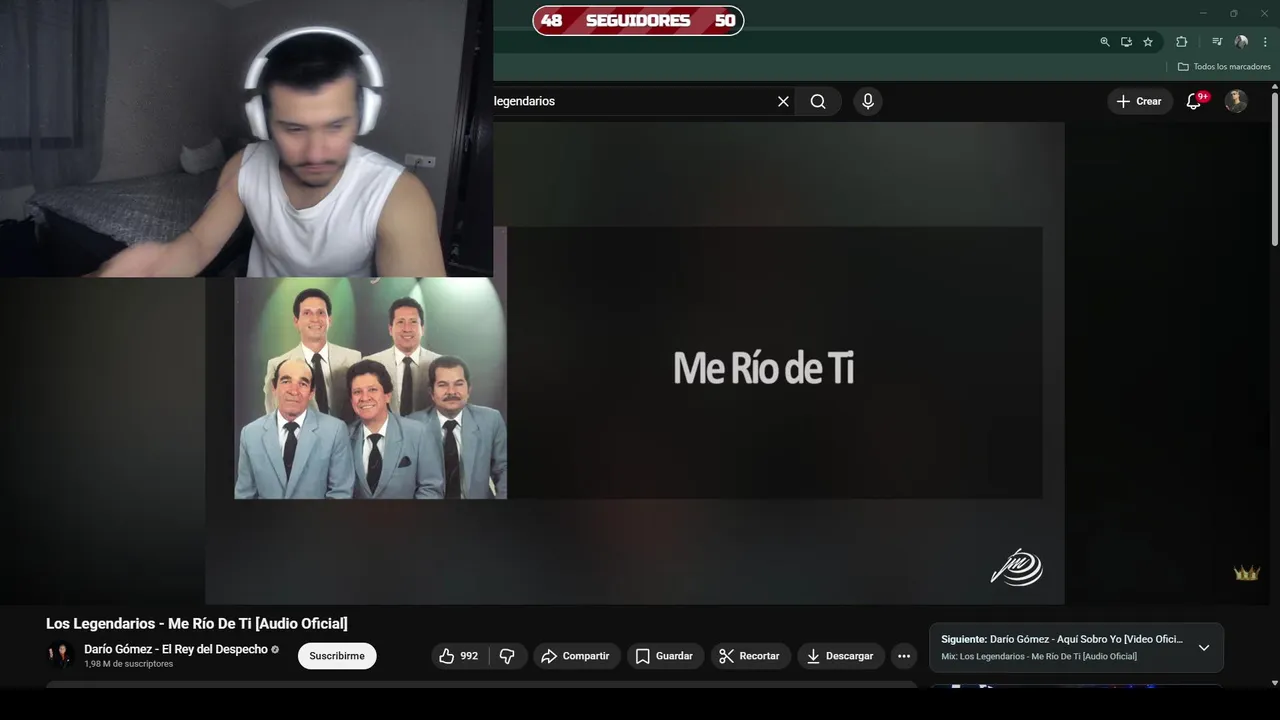
Task: Bookmark this page with the star icon
Action: click(1148, 42)
